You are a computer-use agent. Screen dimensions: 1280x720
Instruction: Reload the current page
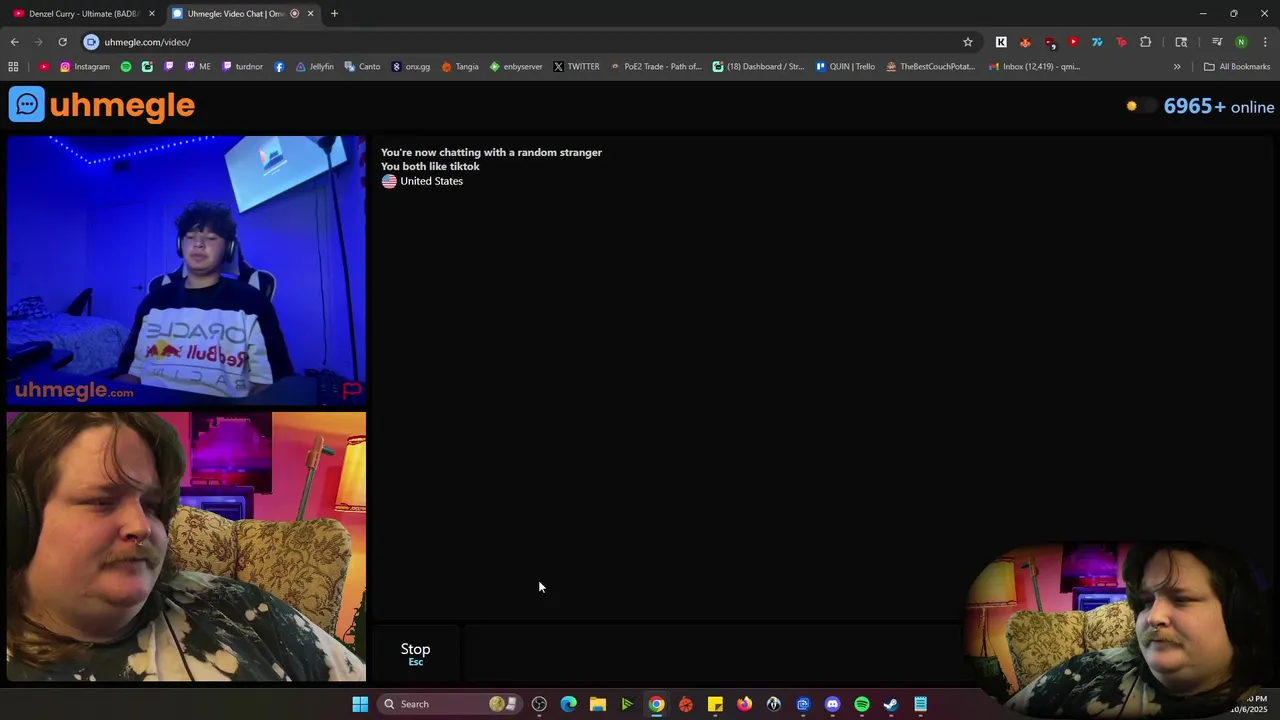coord(62,42)
